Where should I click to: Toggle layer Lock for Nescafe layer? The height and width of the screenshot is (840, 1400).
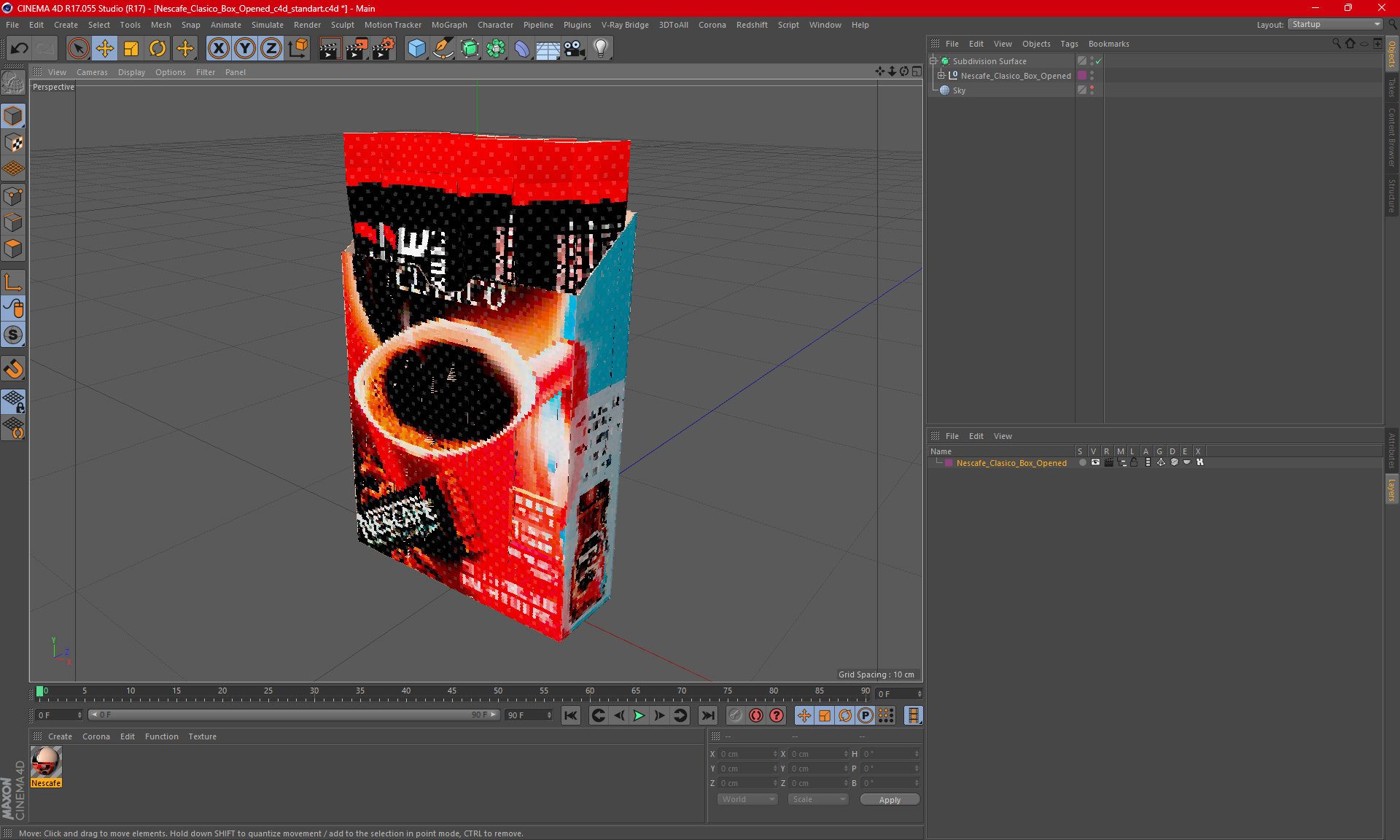pyautogui.click(x=1134, y=462)
